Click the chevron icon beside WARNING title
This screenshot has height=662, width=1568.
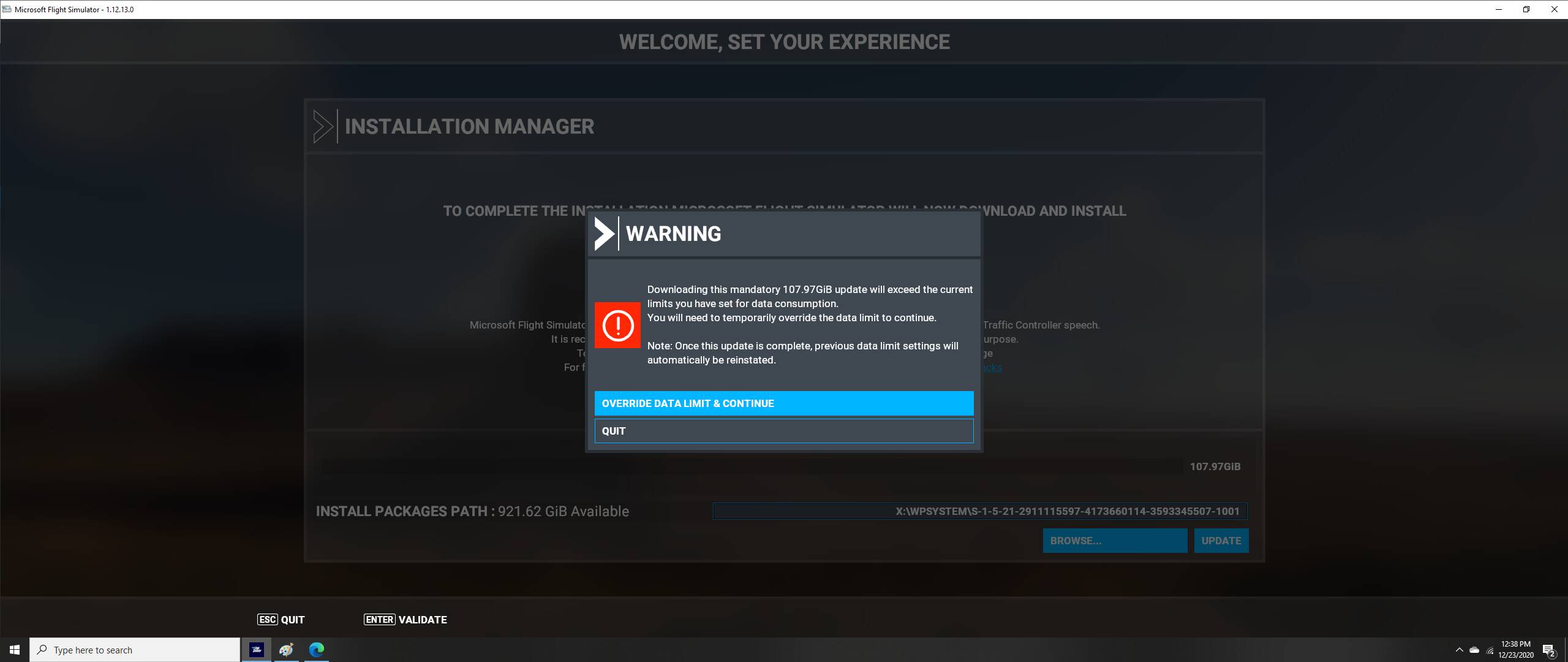click(x=605, y=234)
